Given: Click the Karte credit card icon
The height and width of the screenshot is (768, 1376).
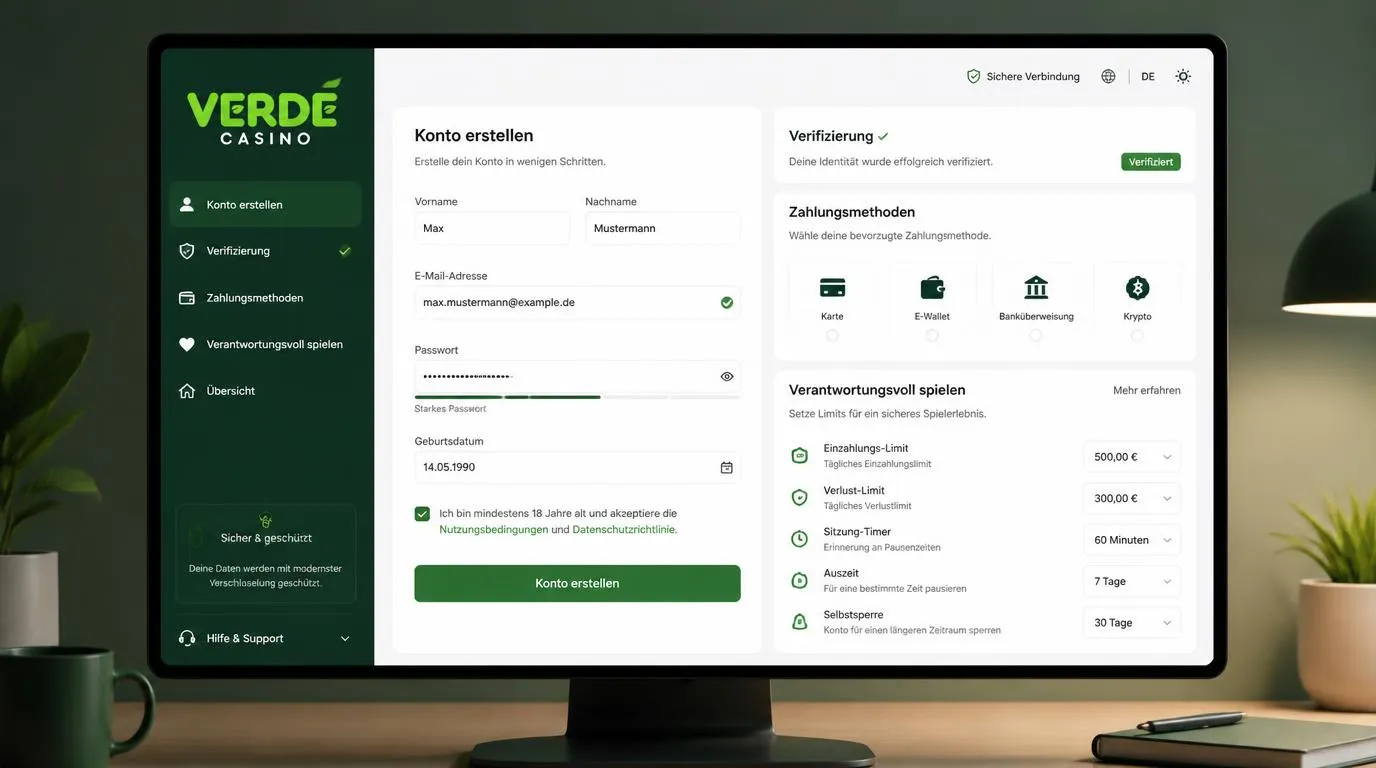Looking at the screenshot, I should pyautogui.click(x=832, y=288).
